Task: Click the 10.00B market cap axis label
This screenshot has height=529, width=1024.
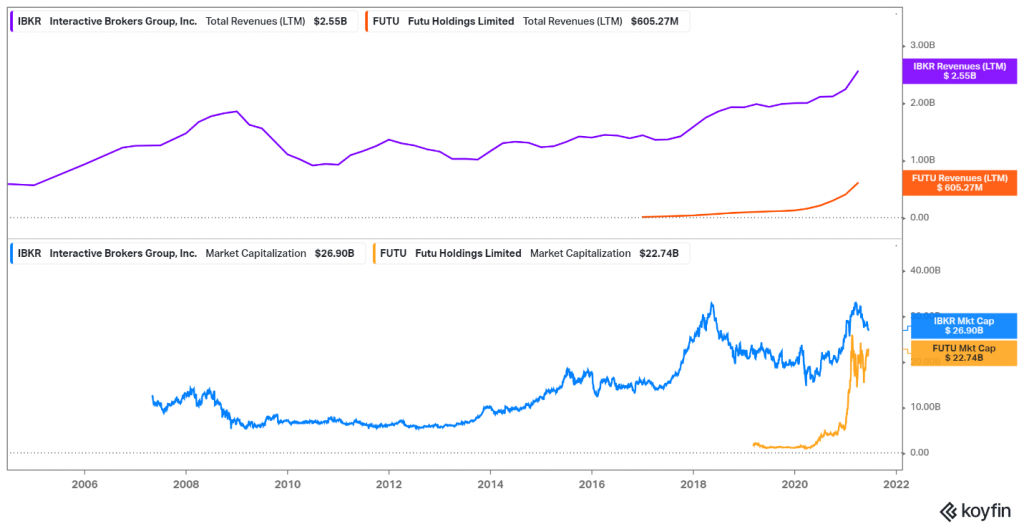Action: pyautogui.click(x=925, y=407)
